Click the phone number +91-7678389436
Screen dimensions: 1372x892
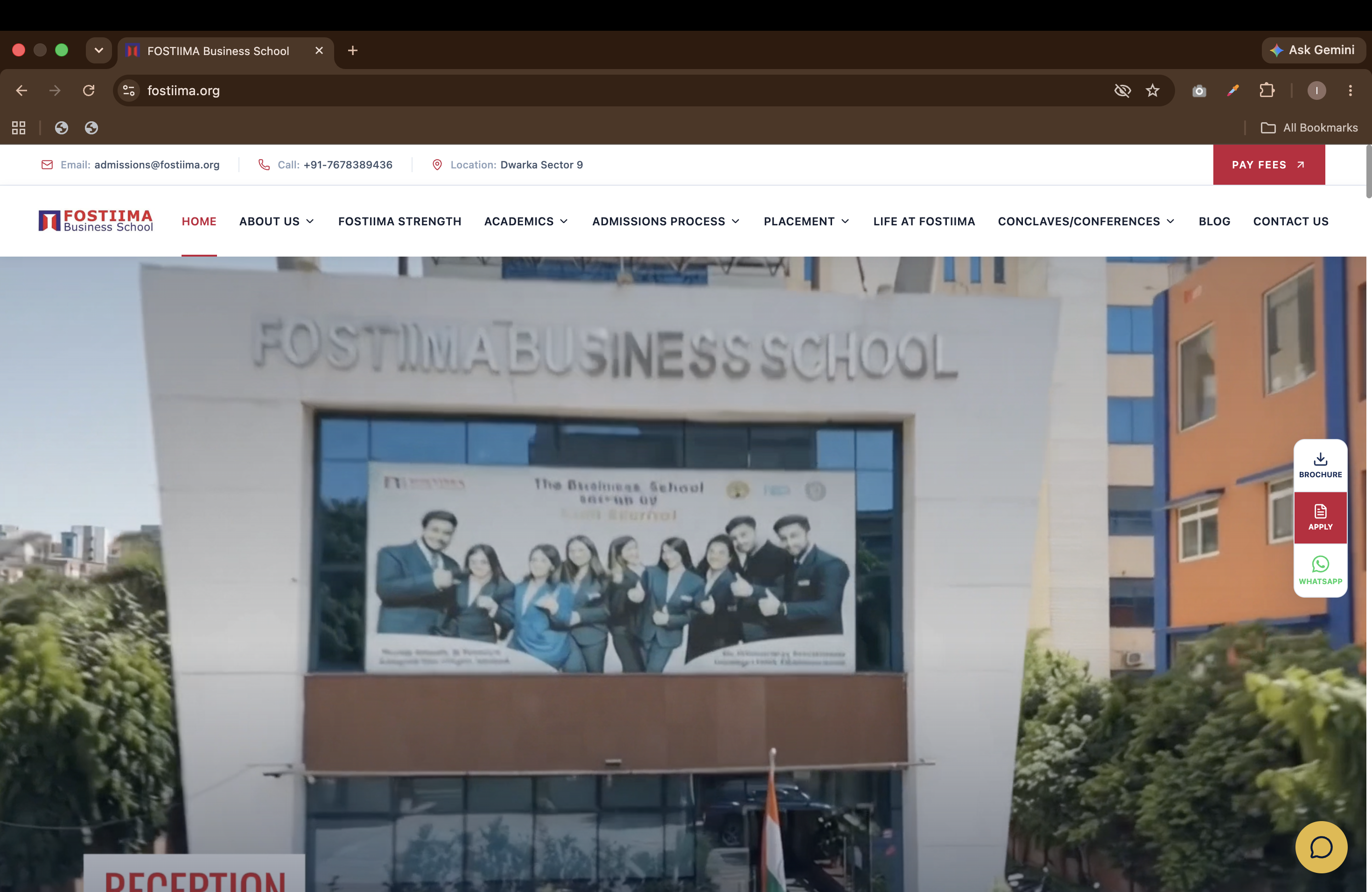point(348,165)
